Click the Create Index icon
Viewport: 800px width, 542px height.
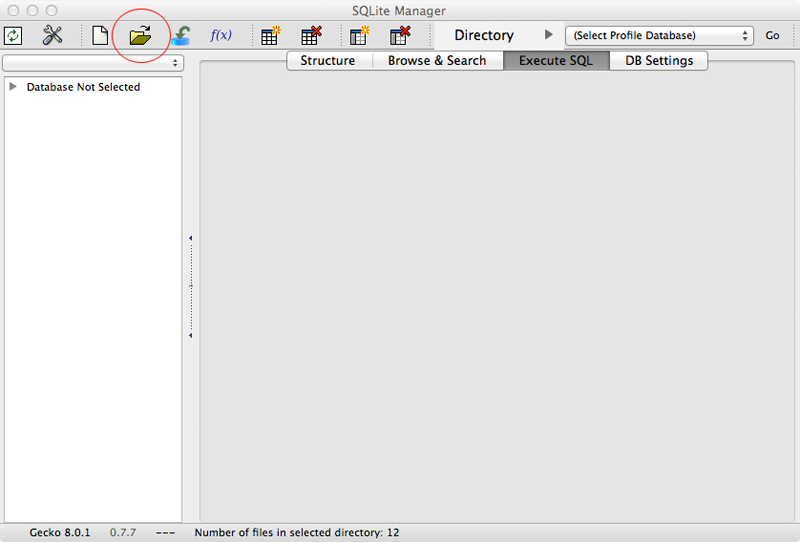pos(360,36)
